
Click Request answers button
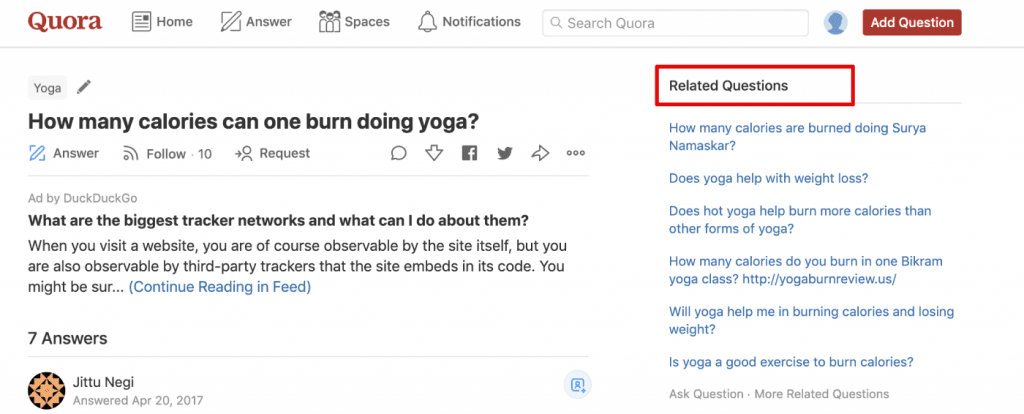click(x=272, y=153)
